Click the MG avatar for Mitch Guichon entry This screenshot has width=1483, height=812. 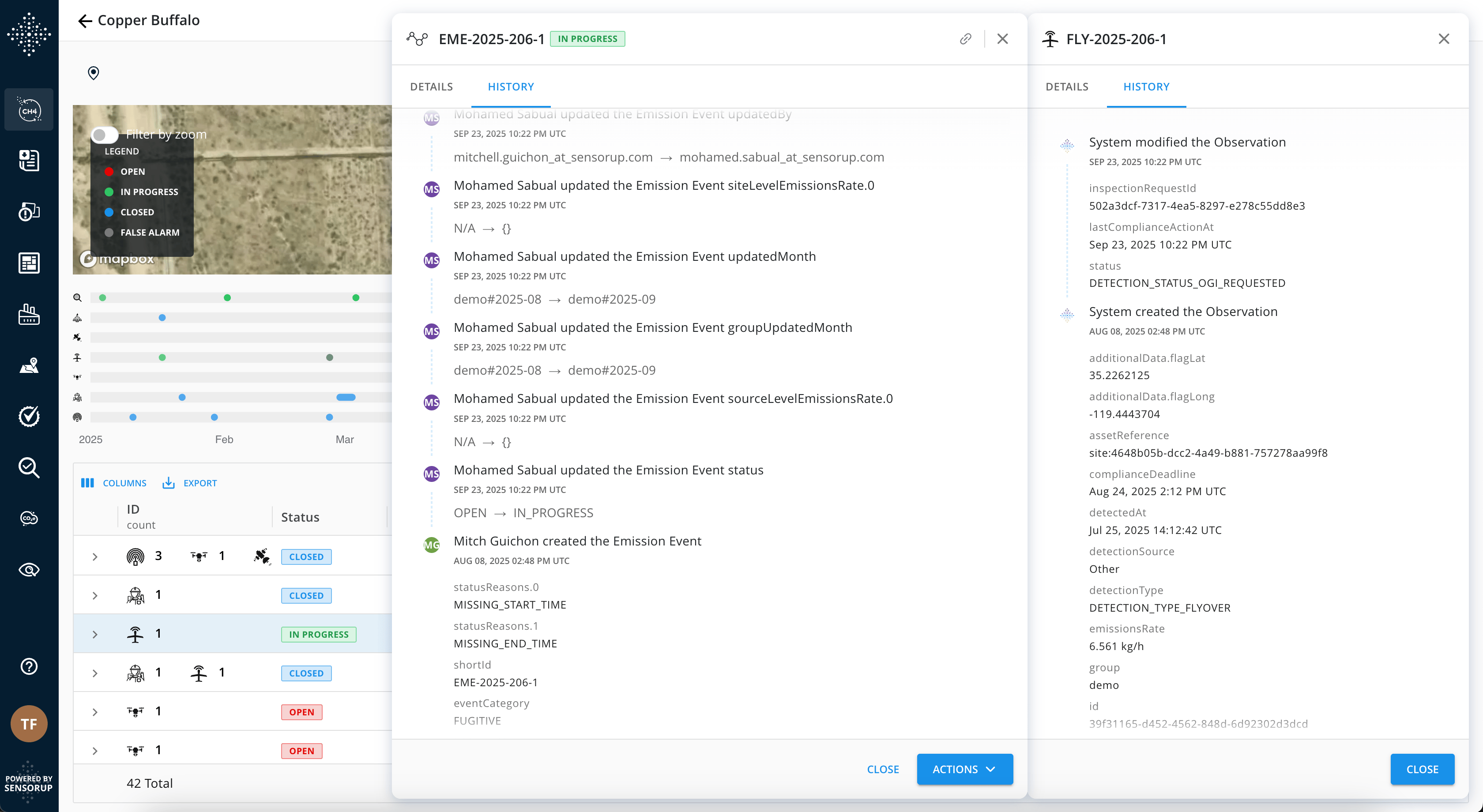432,545
